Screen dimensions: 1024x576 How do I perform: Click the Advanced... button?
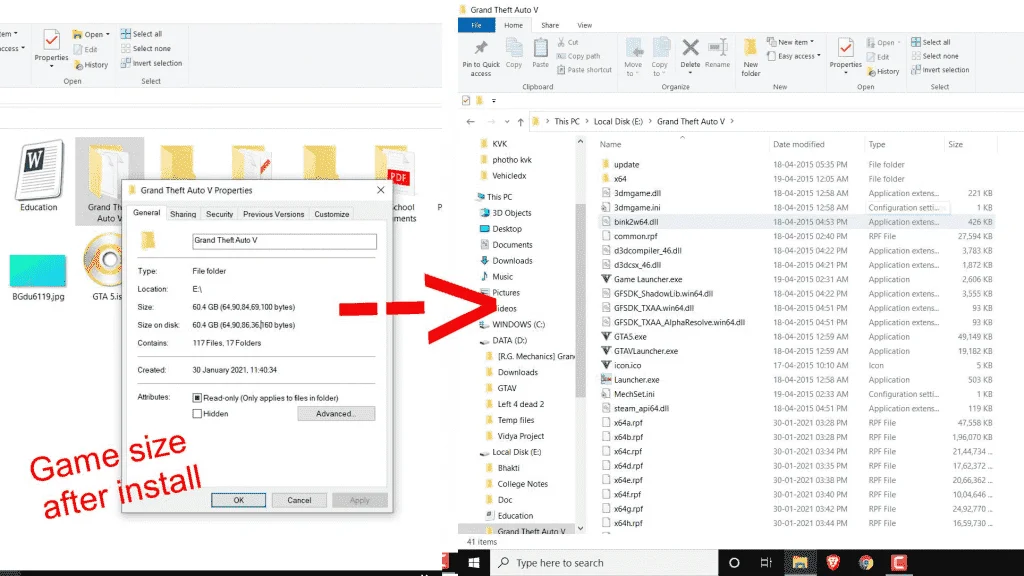pos(336,413)
